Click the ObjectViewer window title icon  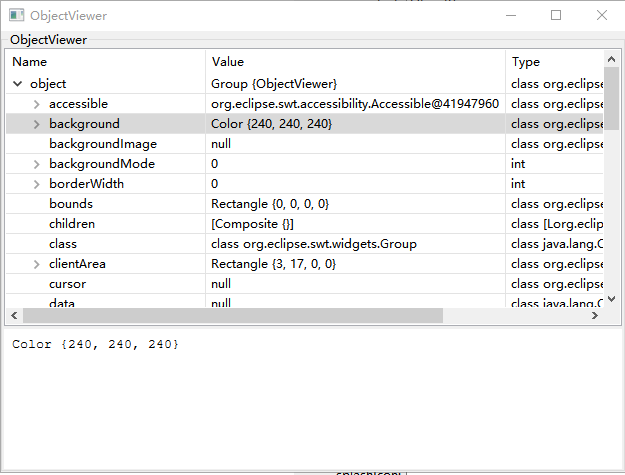(x=16, y=16)
